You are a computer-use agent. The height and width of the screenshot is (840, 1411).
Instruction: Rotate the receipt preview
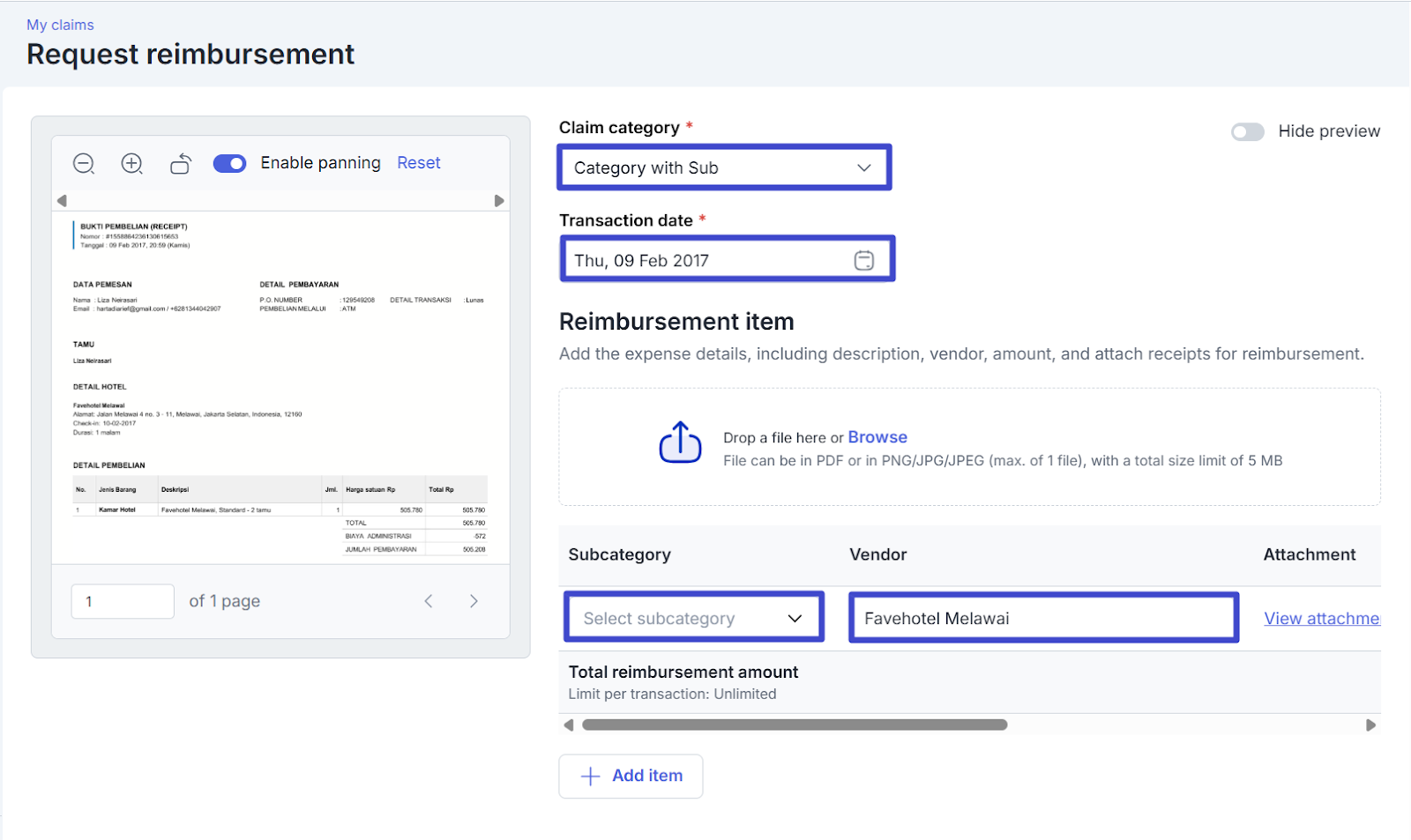click(181, 163)
